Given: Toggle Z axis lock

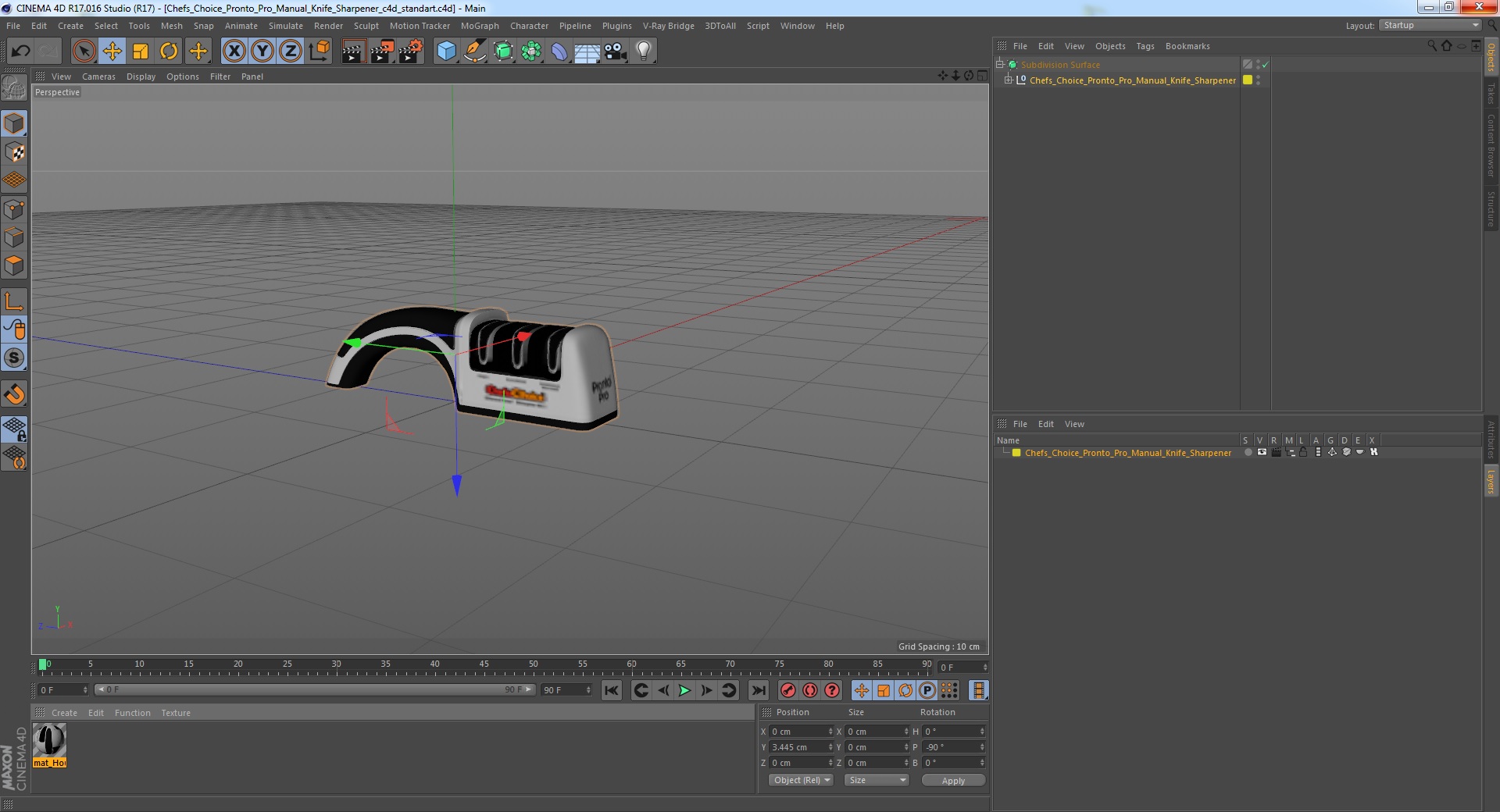Looking at the screenshot, I should pyautogui.click(x=291, y=52).
